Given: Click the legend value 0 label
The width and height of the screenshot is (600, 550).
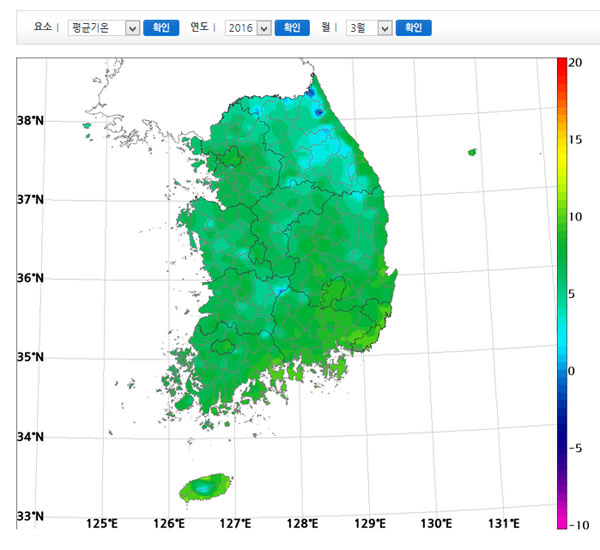Looking at the screenshot, I should (x=572, y=371).
